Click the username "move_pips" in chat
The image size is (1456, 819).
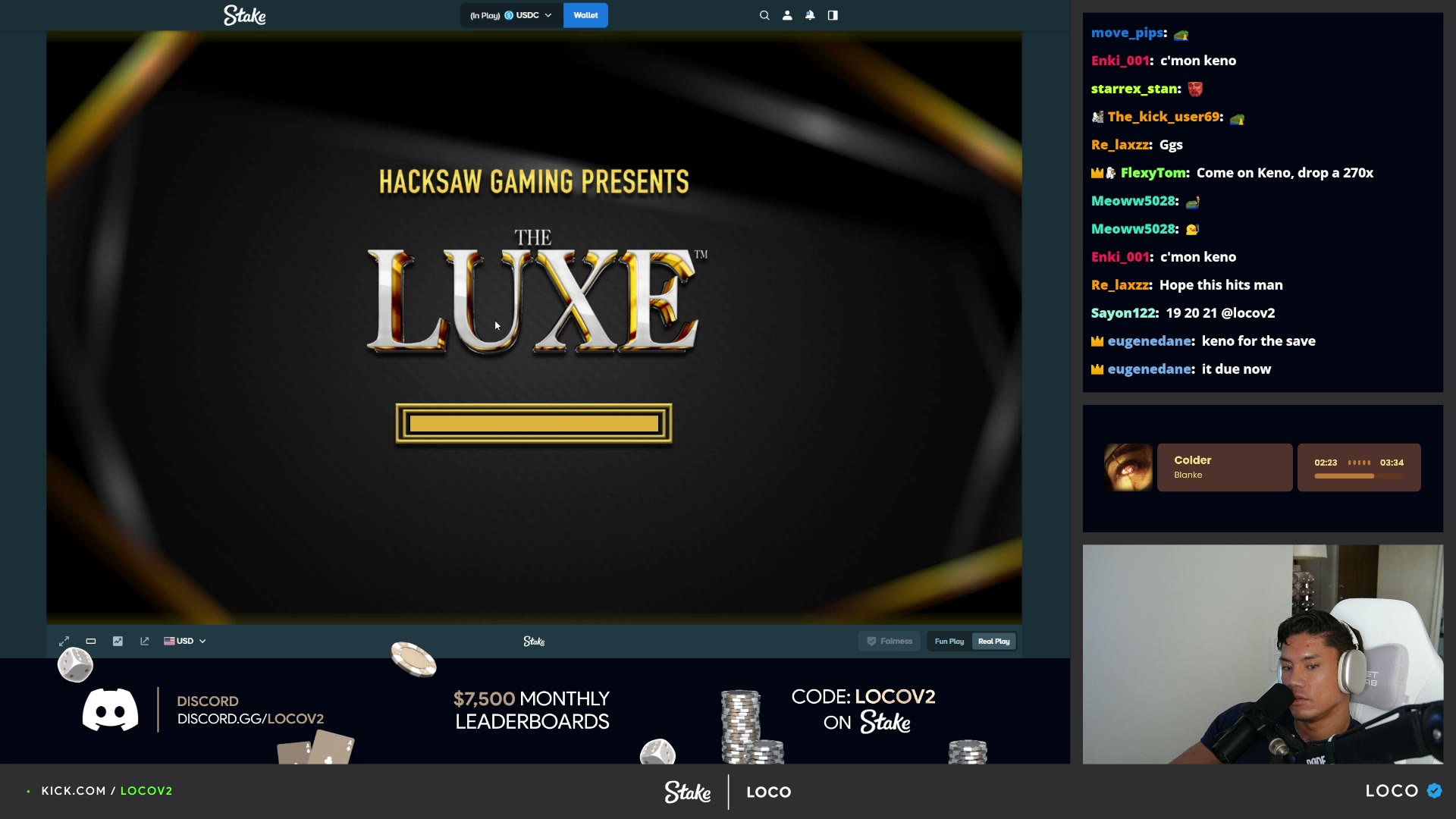click(1127, 33)
